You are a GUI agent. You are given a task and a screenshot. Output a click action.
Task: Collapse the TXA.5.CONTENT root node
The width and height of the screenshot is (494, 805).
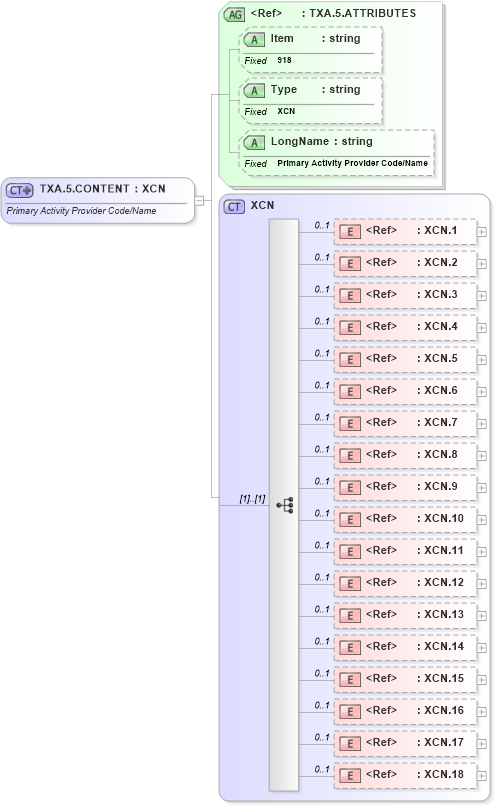199,200
